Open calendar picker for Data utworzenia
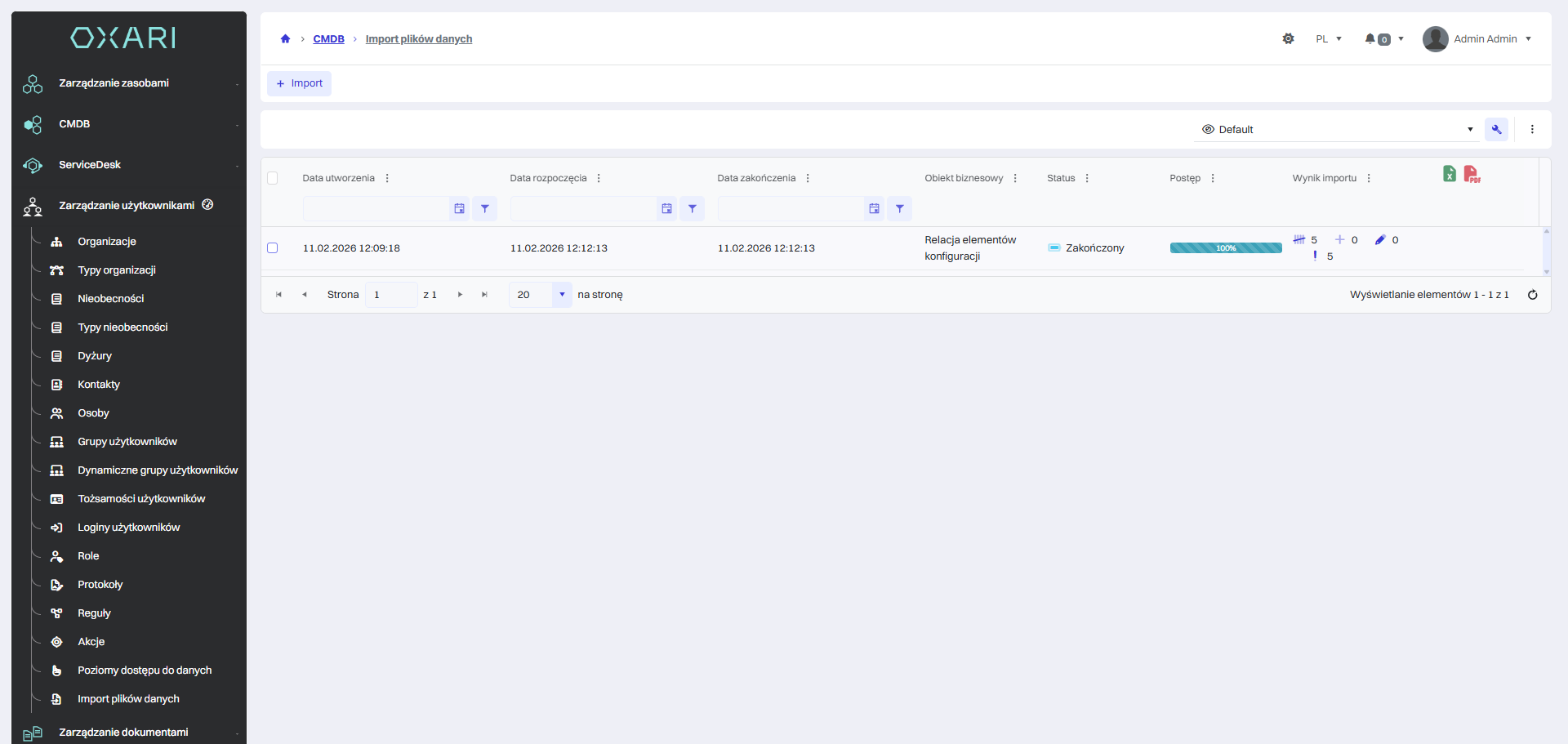Viewport: 1568px width, 744px height. 460,209
